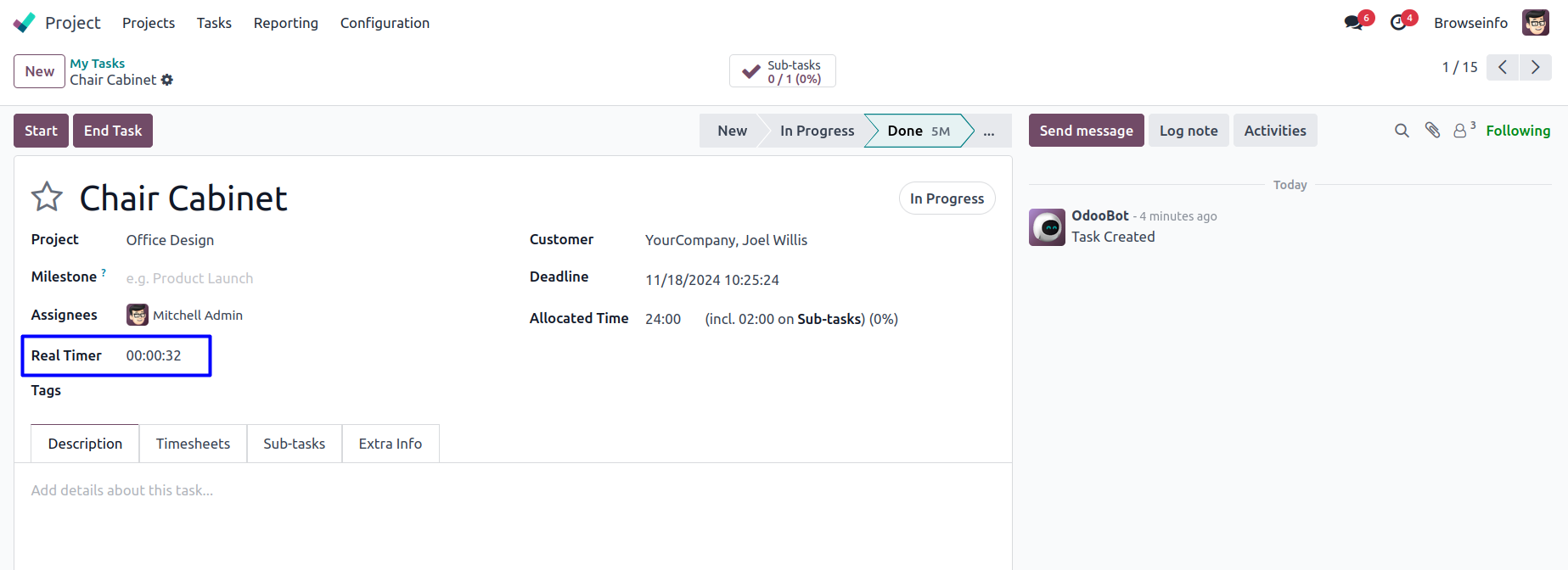
Task: Show followers list icon
Action: point(1461,131)
